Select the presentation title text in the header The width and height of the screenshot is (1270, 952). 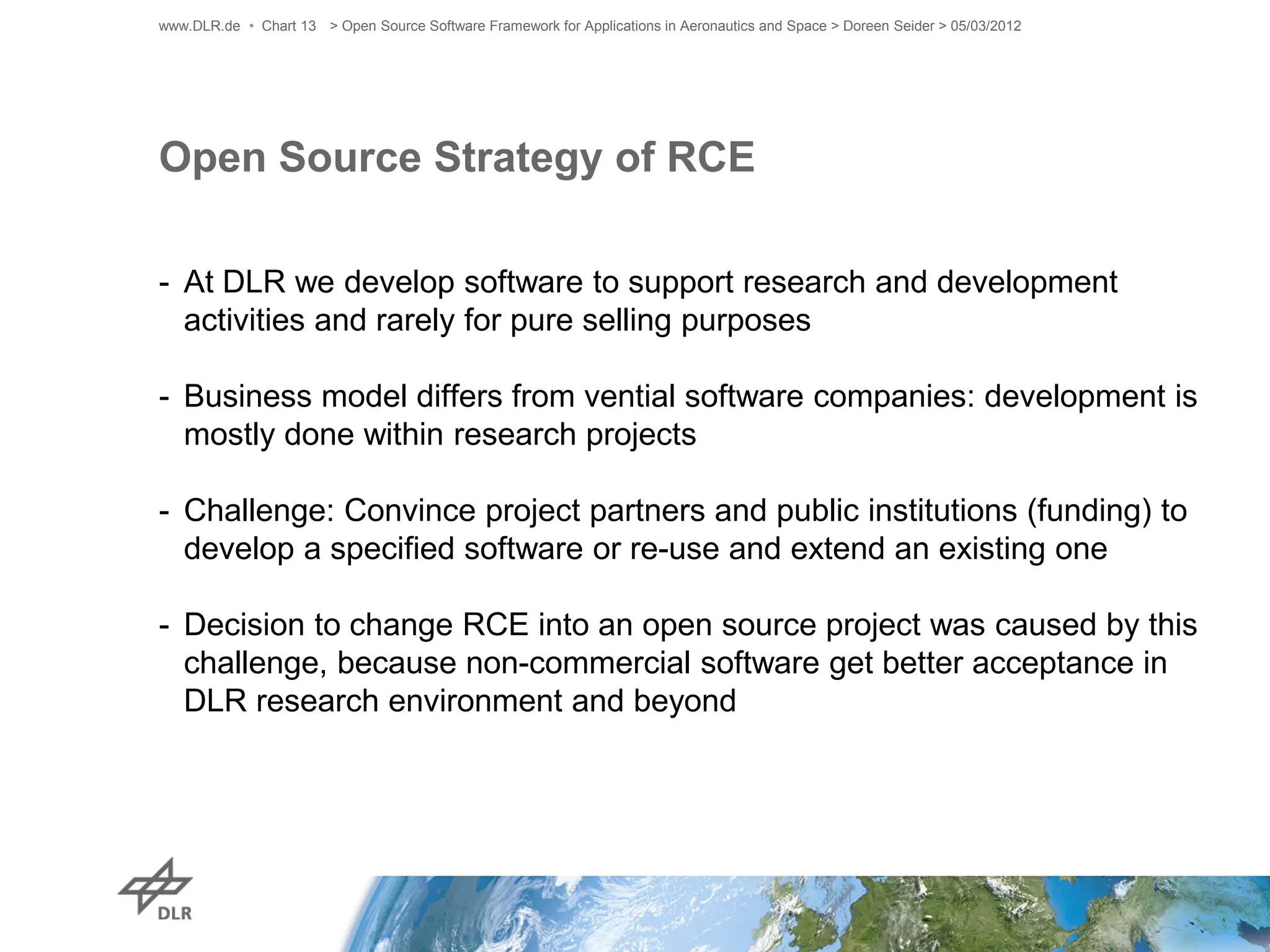584,26
